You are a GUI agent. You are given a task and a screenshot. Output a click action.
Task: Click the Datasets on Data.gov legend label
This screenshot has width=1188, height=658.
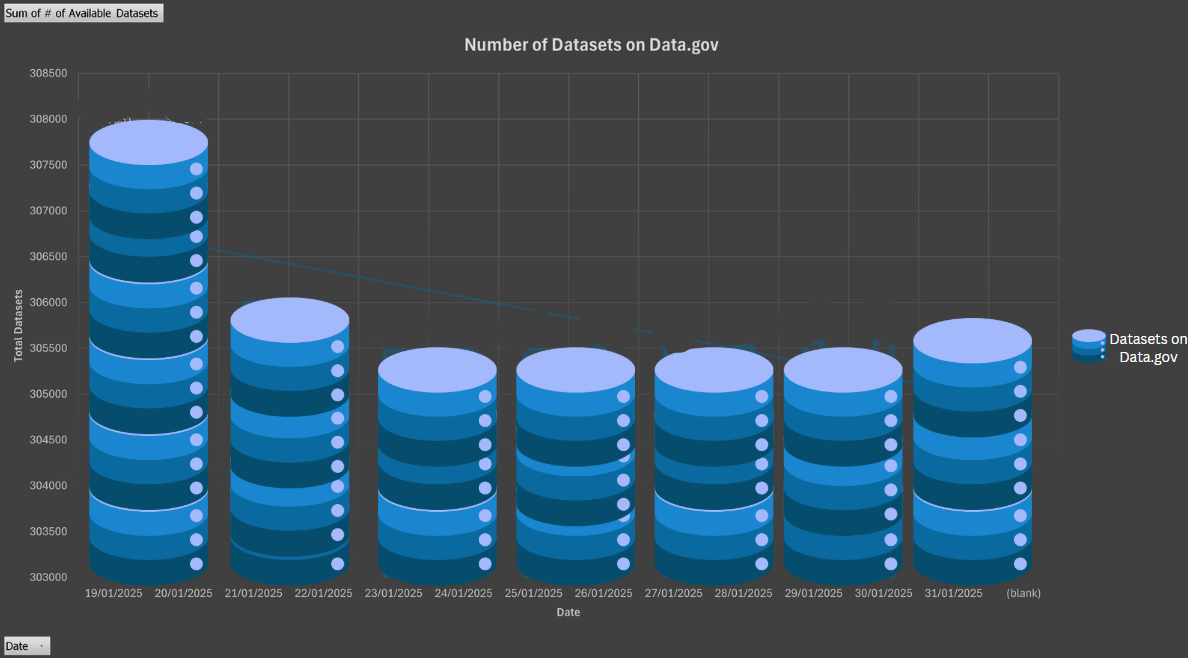[1147, 347]
